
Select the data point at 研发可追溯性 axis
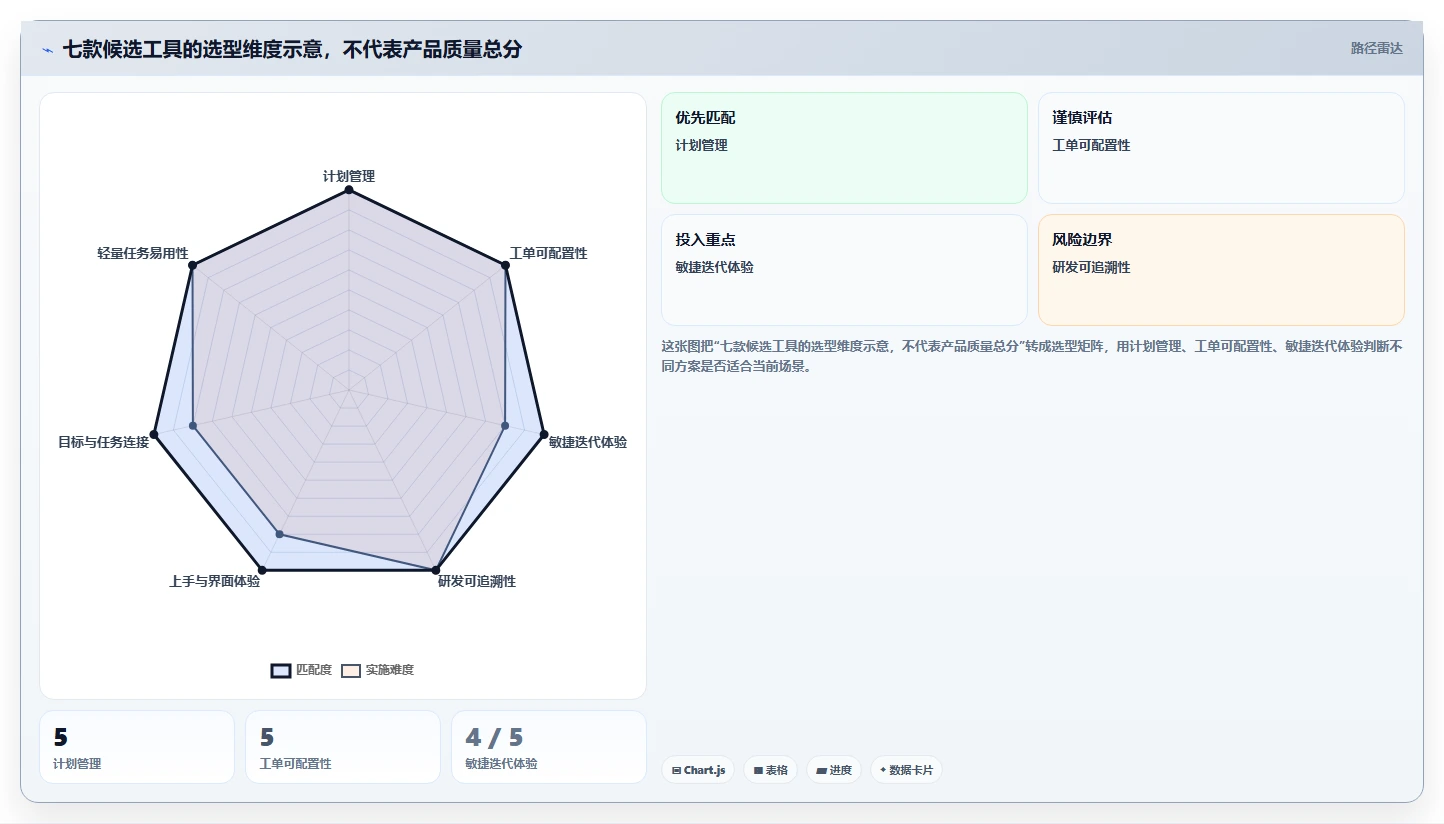[436, 570]
